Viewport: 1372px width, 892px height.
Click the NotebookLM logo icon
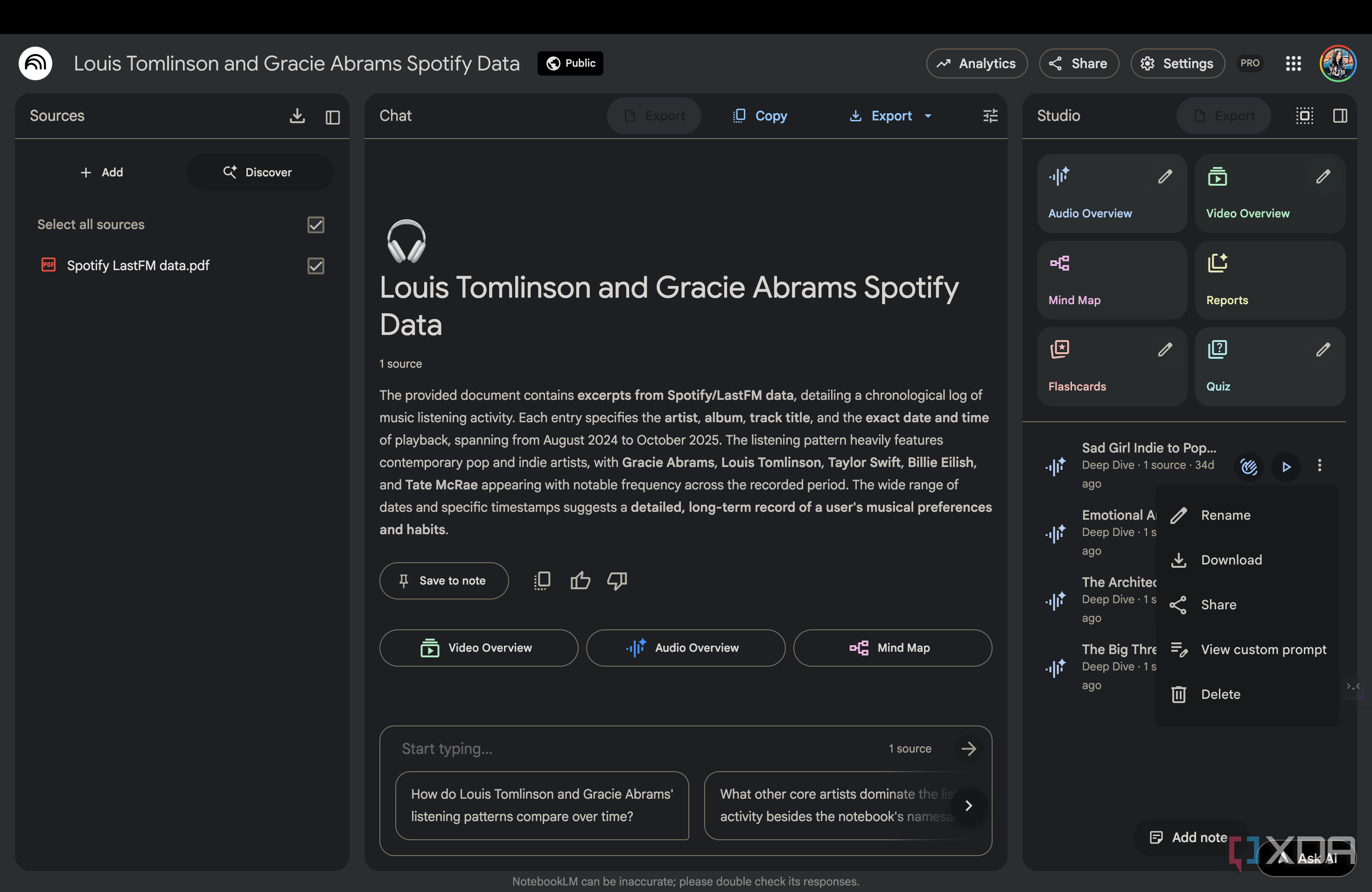[x=35, y=63]
